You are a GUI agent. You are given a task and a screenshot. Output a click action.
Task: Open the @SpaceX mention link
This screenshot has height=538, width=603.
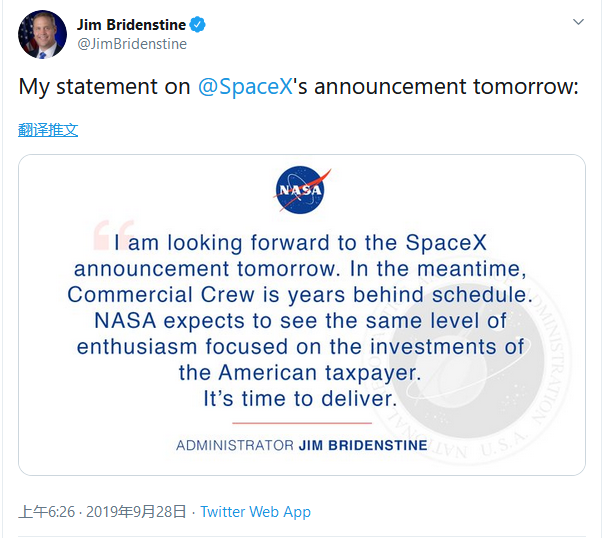tap(246, 87)
